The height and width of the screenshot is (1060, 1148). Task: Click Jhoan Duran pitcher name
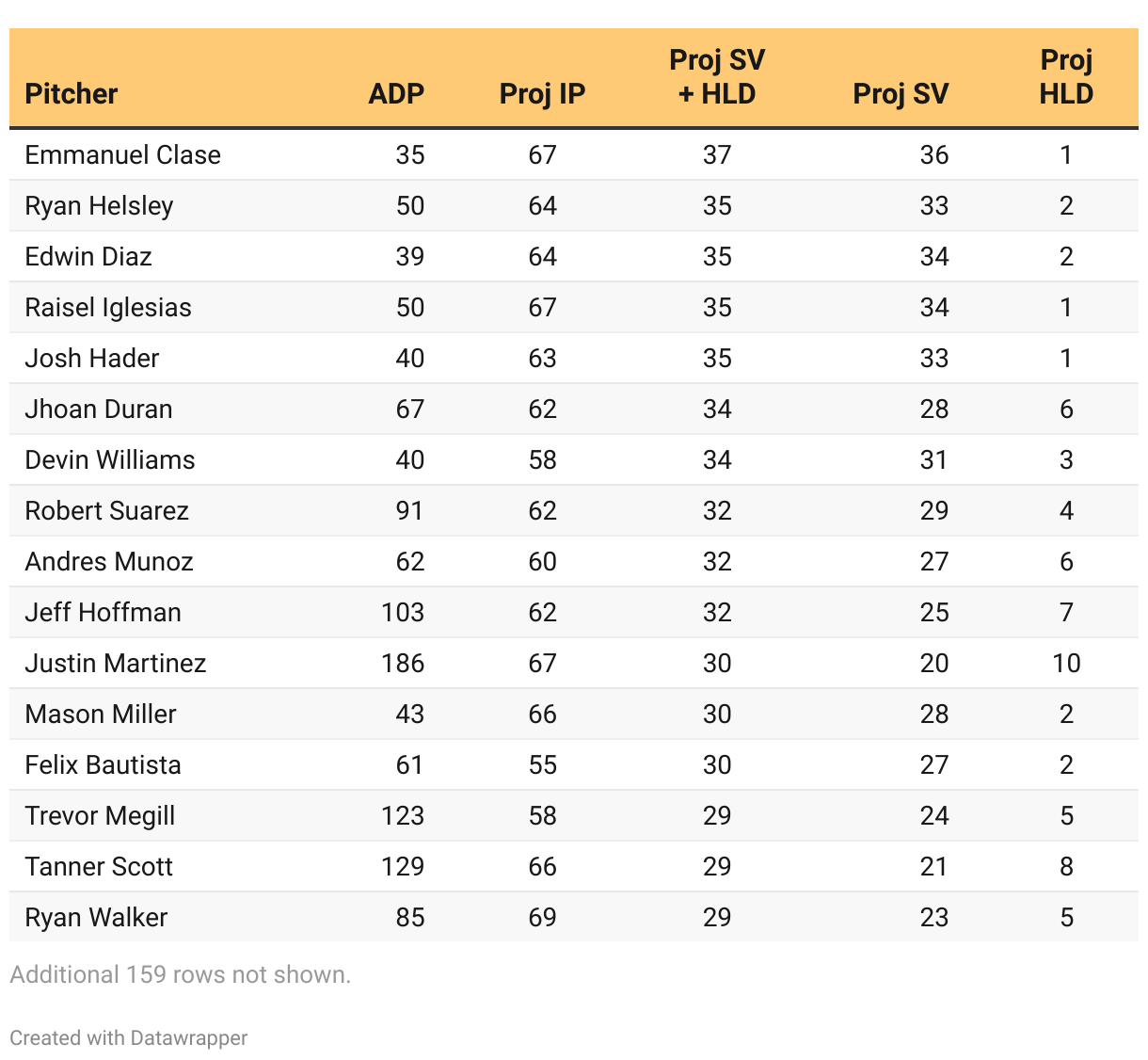[x=99, y=410]
